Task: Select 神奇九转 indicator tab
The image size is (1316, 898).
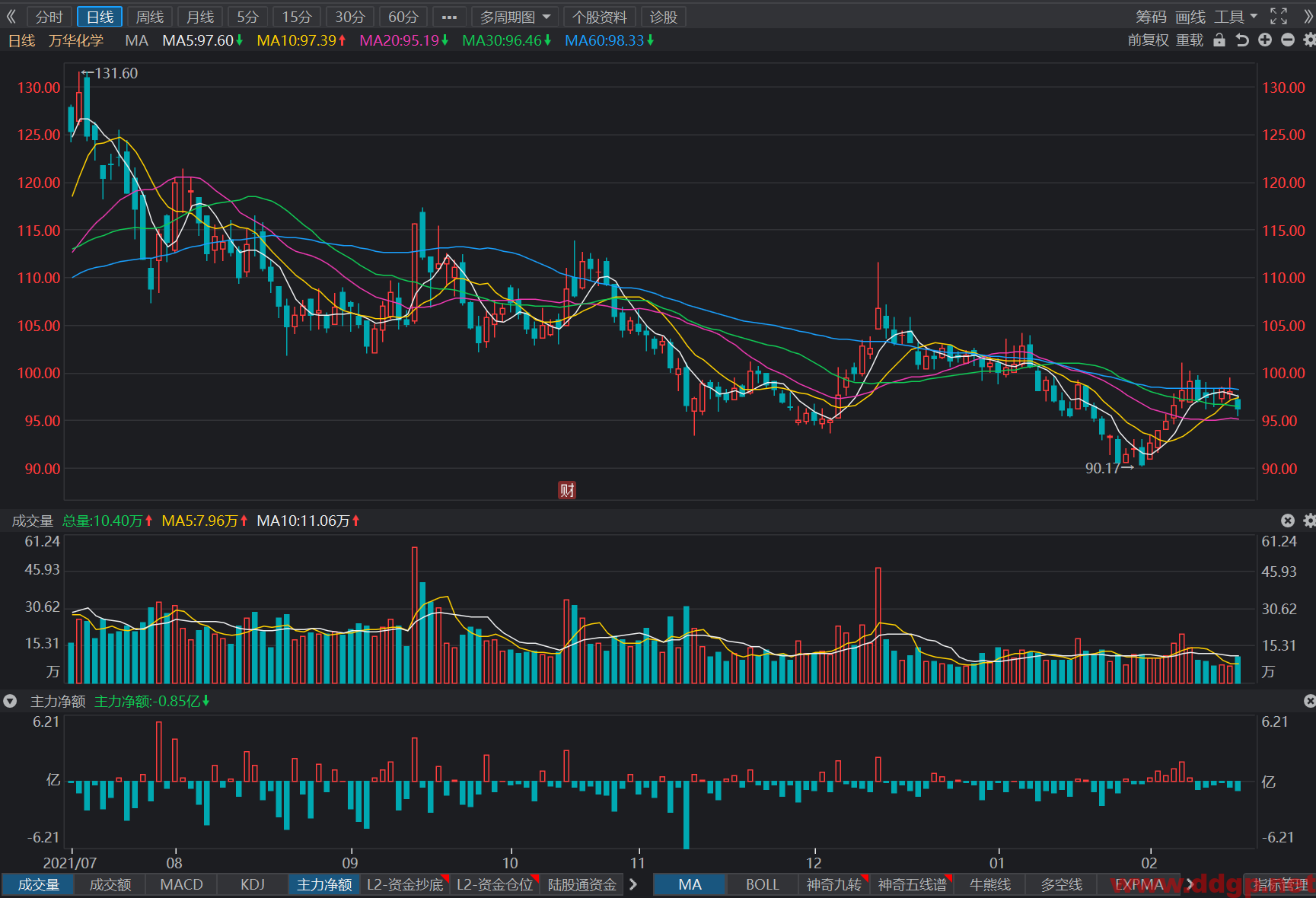Action: tap(833, 884)
